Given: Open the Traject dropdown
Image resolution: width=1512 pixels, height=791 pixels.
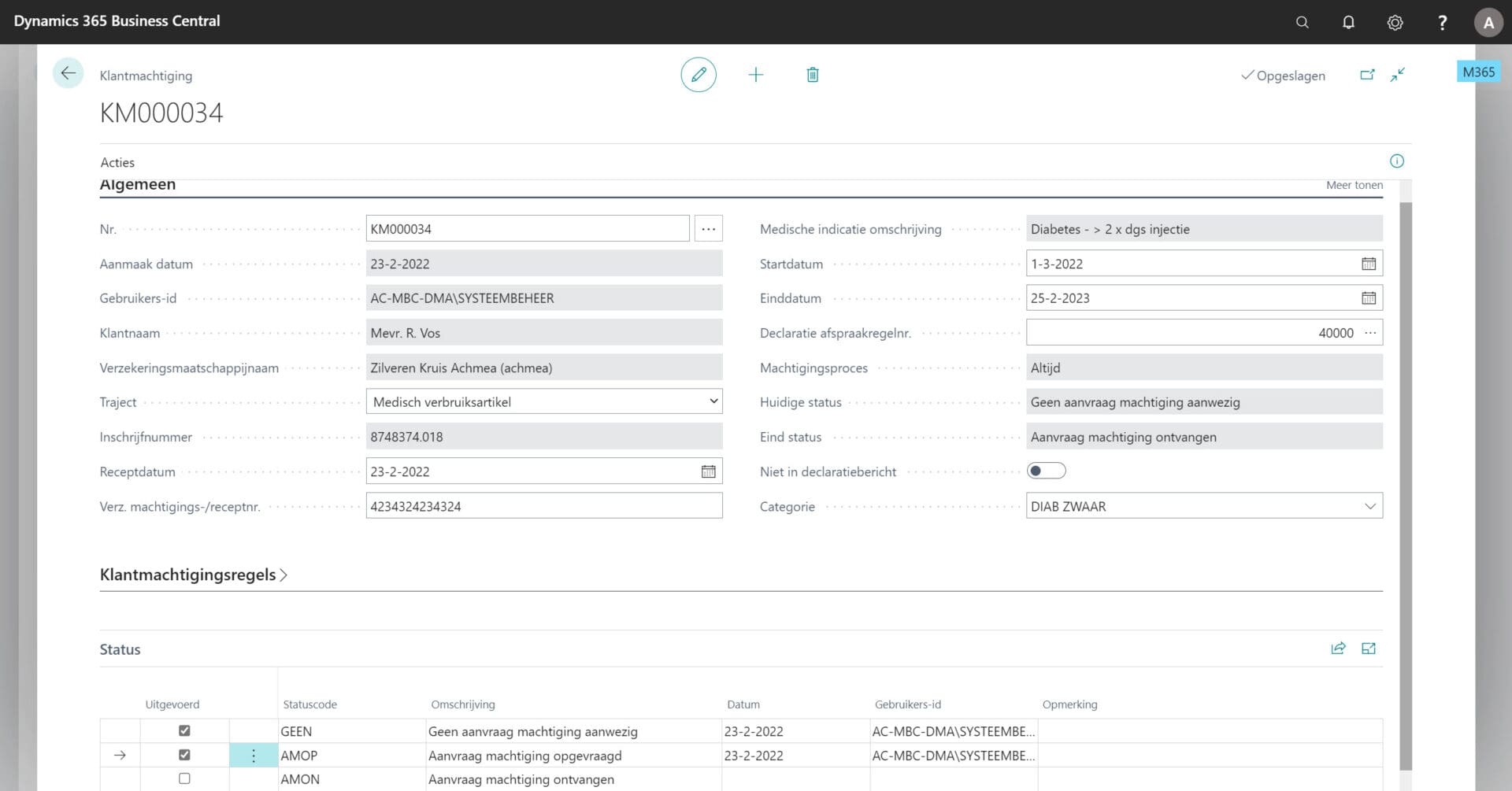Looking at the screenshot, I should (544, 401).
